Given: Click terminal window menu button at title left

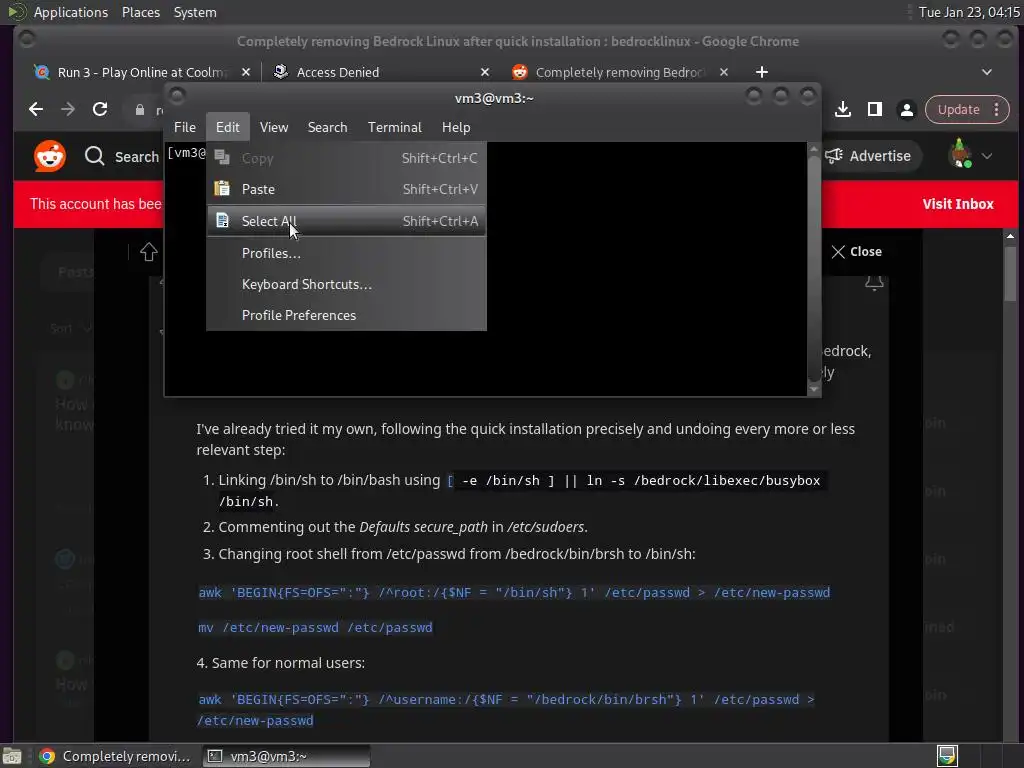Looking at the screenshot, I should [177, 96].
